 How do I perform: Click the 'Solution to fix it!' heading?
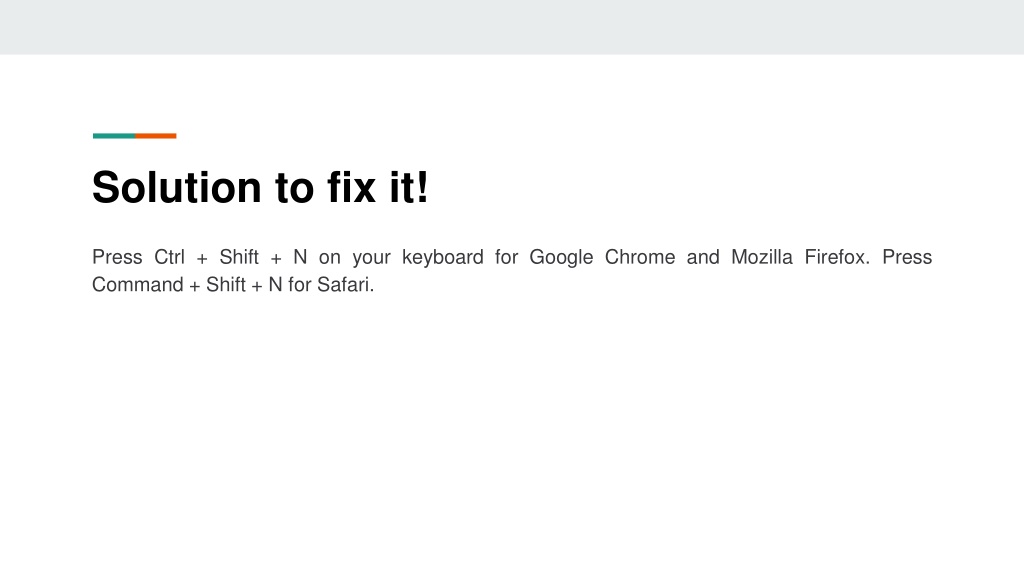tap(260, 187)
